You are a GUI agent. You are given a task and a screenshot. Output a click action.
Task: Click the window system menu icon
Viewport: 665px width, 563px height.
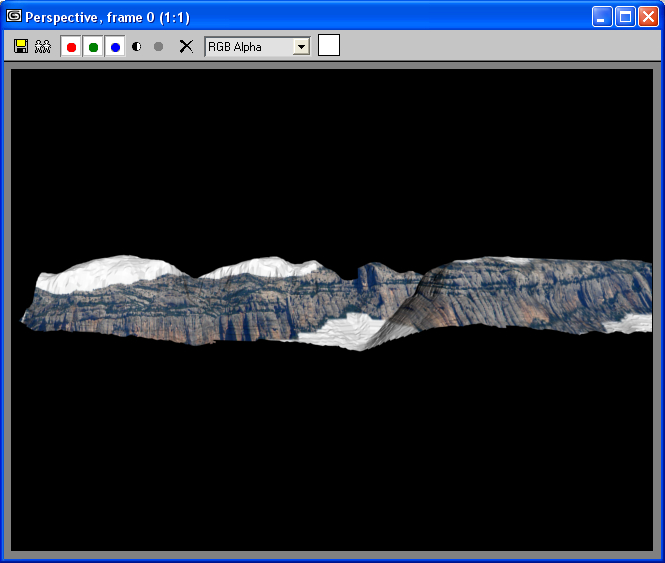[14, 16]
